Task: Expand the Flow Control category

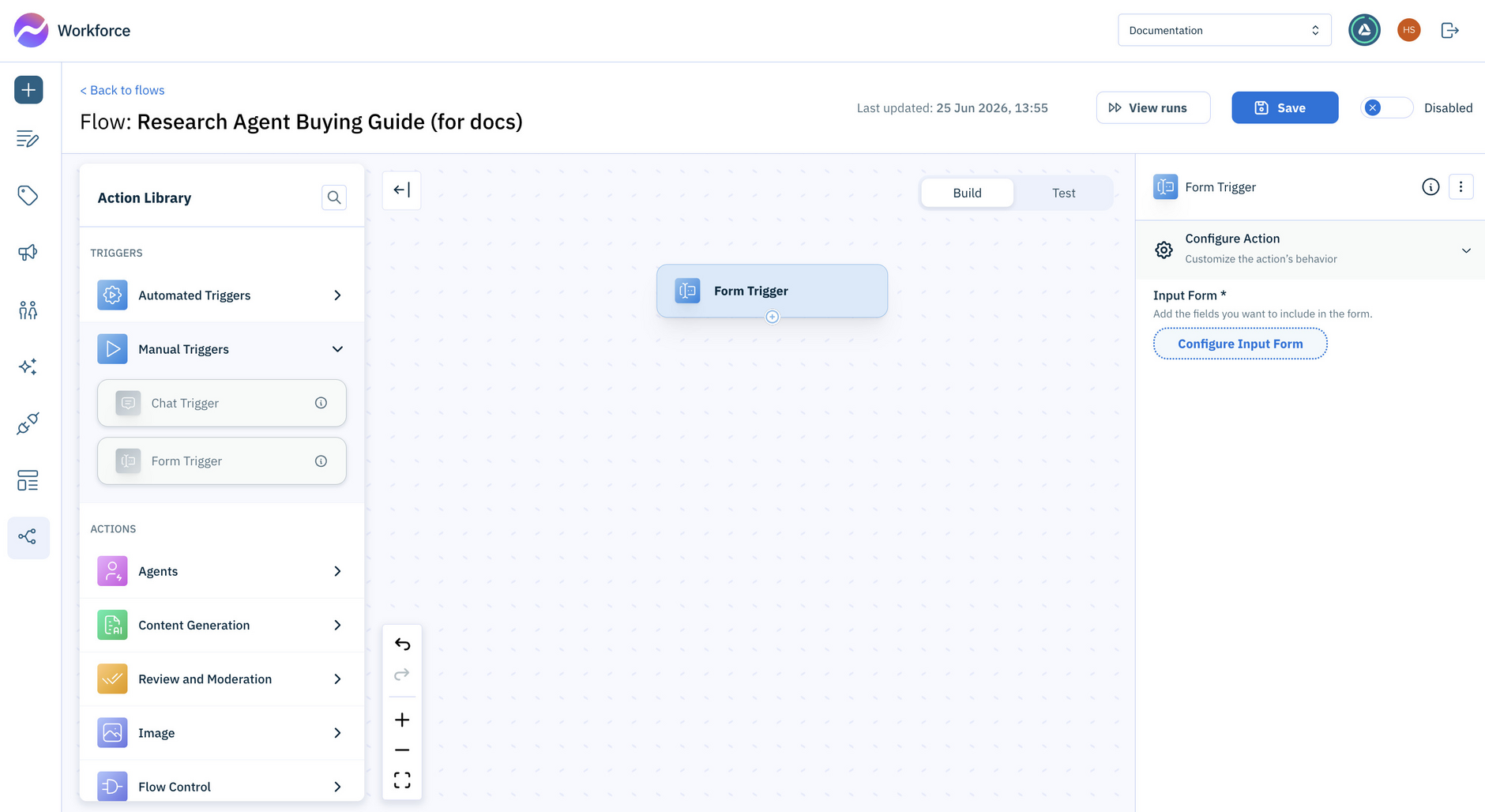Action: pos(222,787)
